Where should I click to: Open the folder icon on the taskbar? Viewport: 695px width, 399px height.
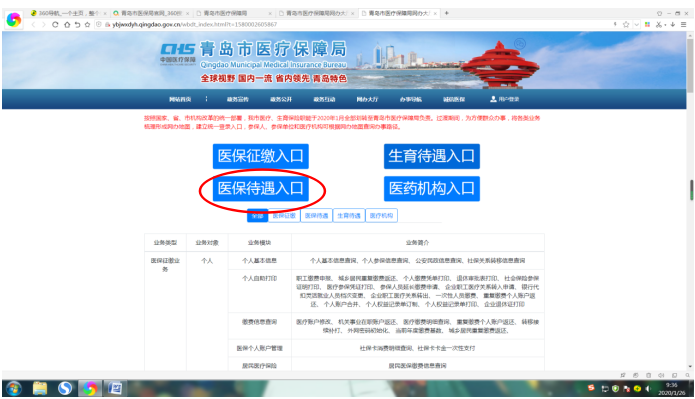(x=40, y=388)
